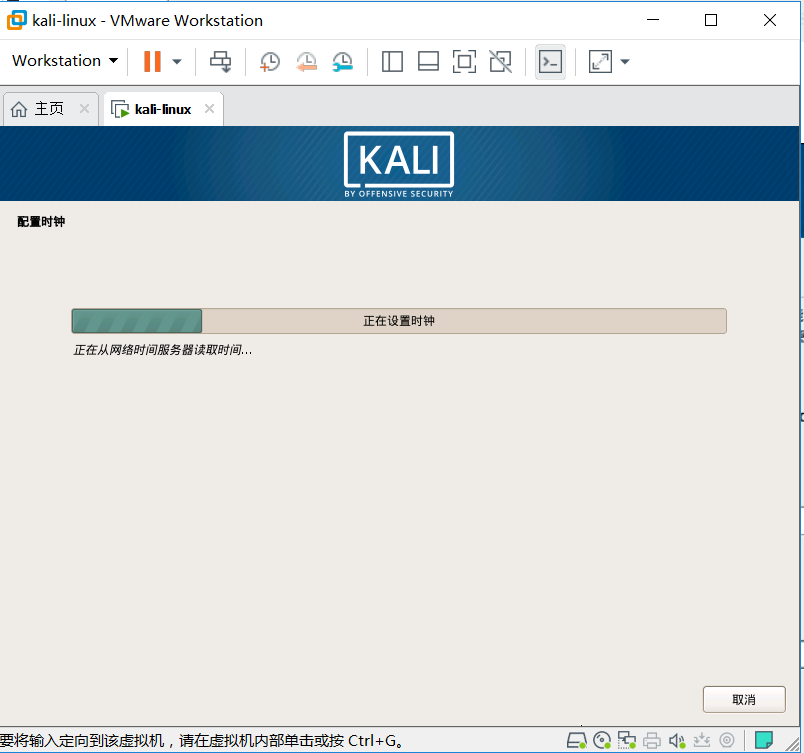Click the 配置时钟 heading text
Viewport: 804px width, 753px height.
click(x=41, y=221)
